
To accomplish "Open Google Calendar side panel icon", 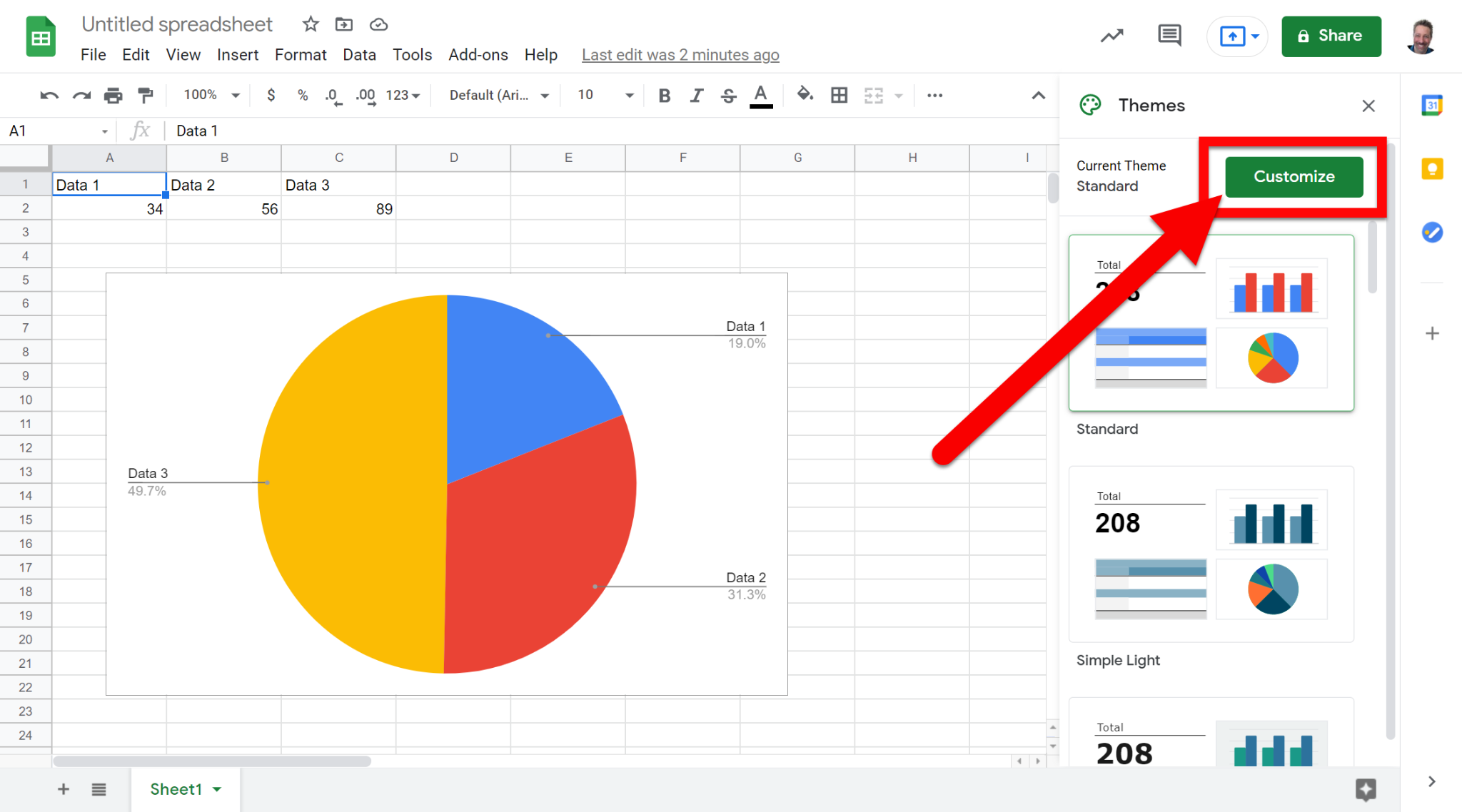I will (1432, 106).
